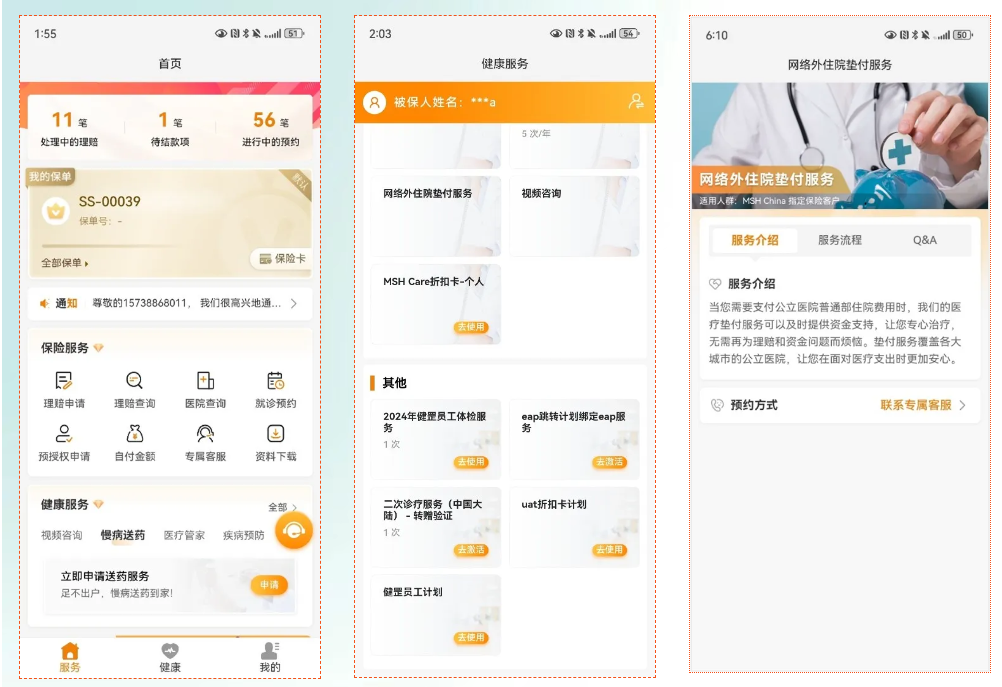This screenshot has width=1002, height=687.
Task: Open the 就诊预约 appointment icon
Action: point(275,381)
